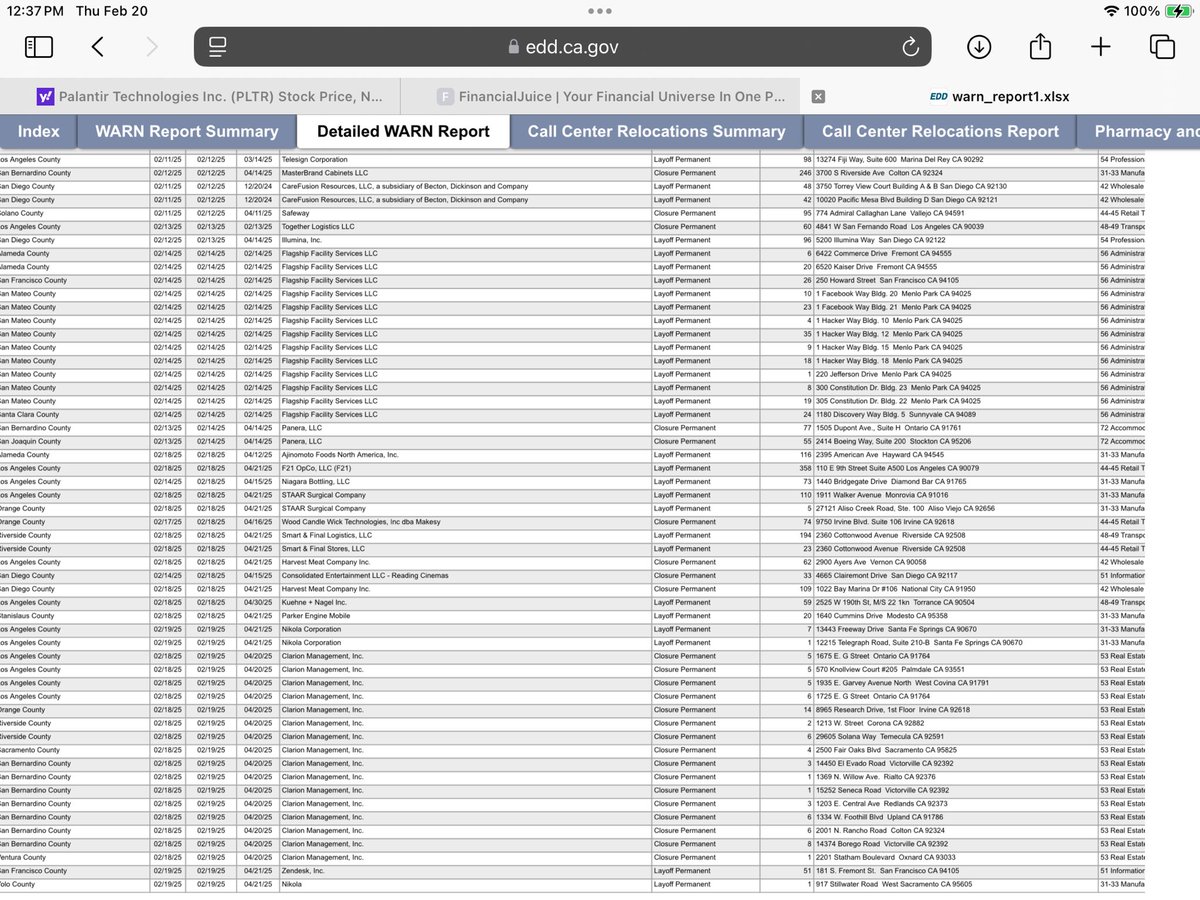Select the Illumina, Inc. cell
Viewport: 1200px width, 900px height.
464,240
